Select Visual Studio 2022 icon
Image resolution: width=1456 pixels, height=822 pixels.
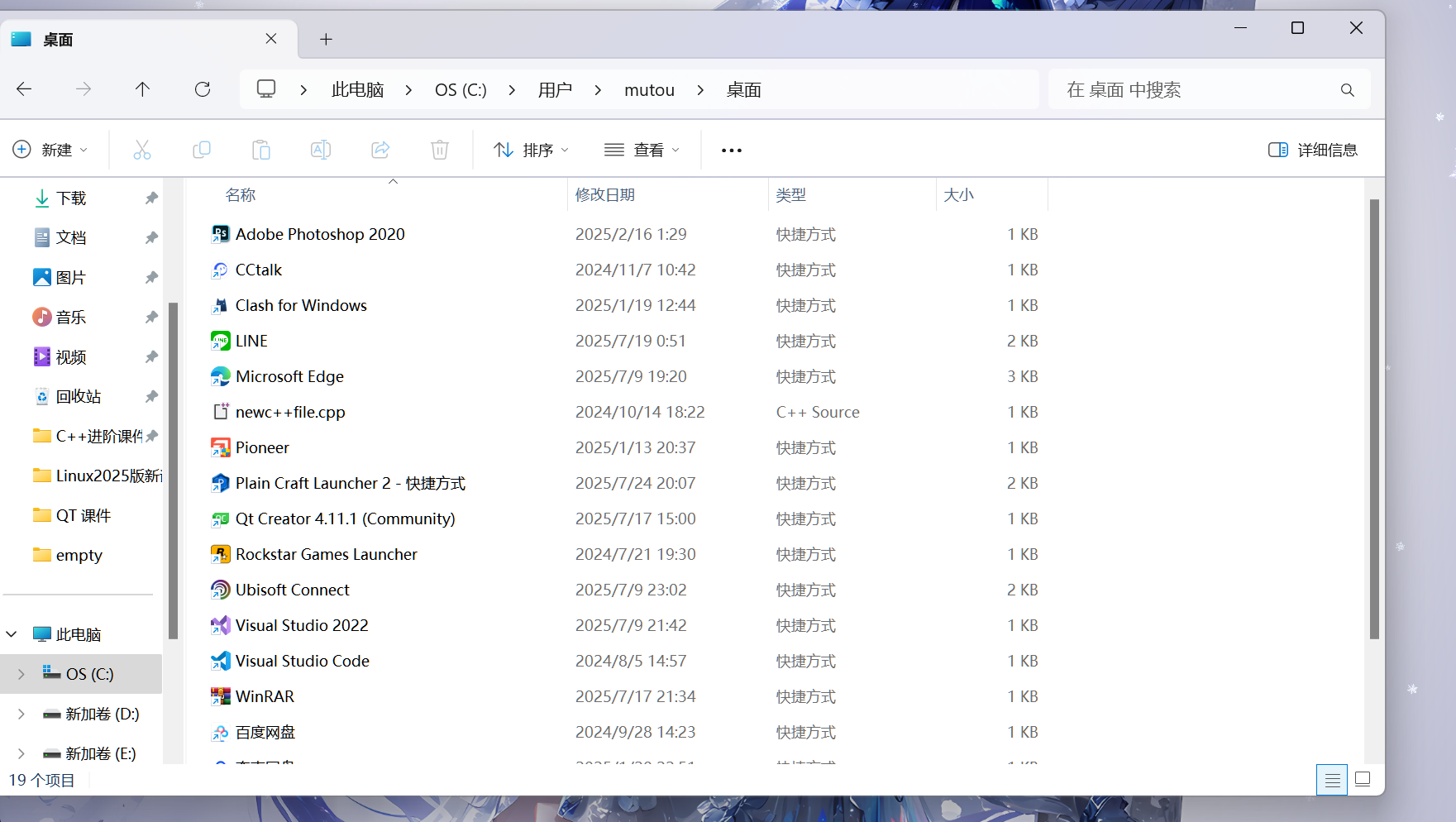point(220,625)
